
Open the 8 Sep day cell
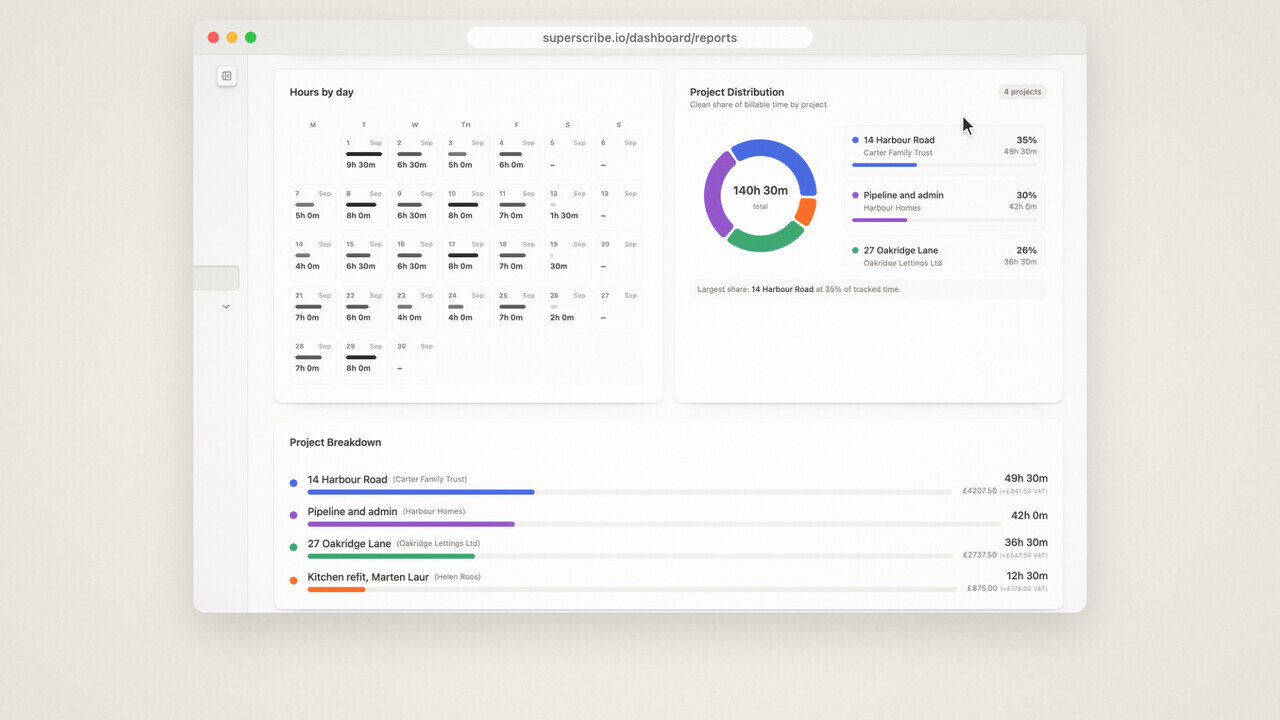tap(363, 207)
